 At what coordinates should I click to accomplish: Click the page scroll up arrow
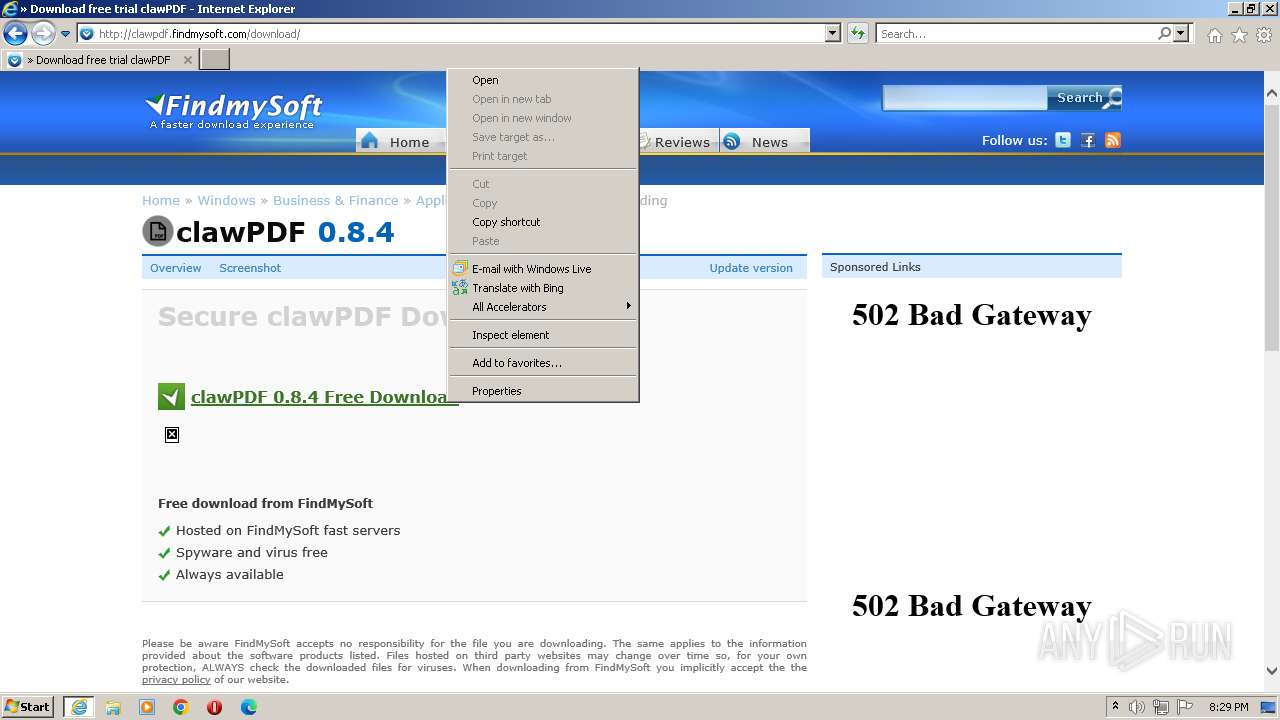coord(1272,93)
